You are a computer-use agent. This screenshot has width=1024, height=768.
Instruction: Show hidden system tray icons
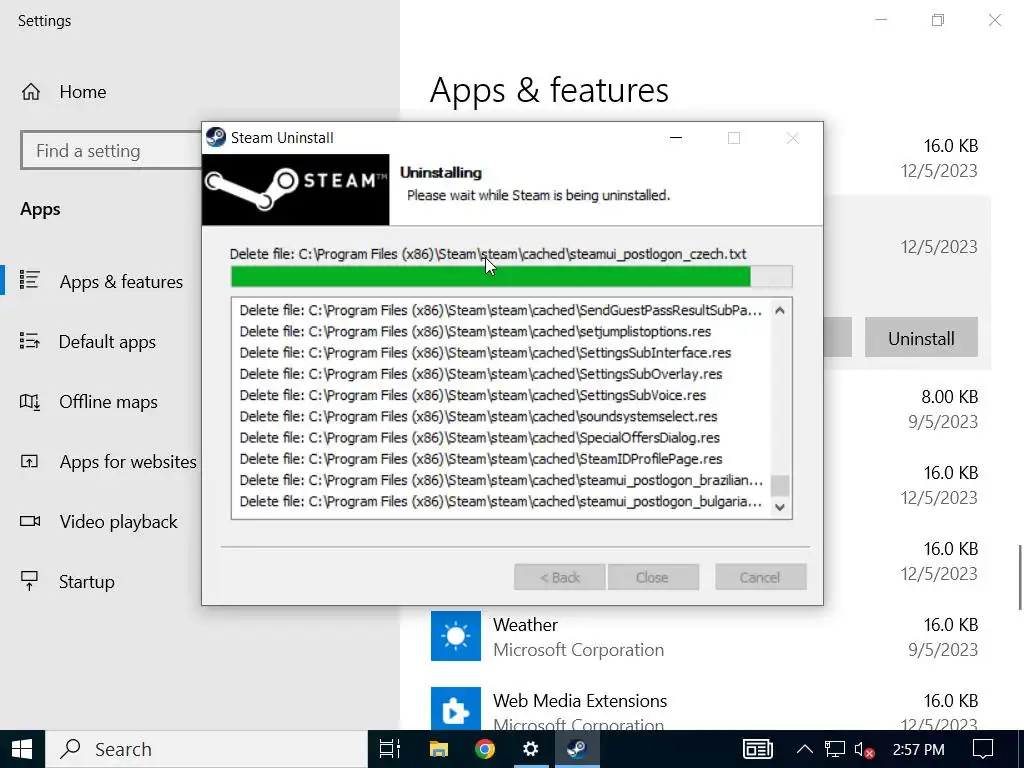pos(805,749)
